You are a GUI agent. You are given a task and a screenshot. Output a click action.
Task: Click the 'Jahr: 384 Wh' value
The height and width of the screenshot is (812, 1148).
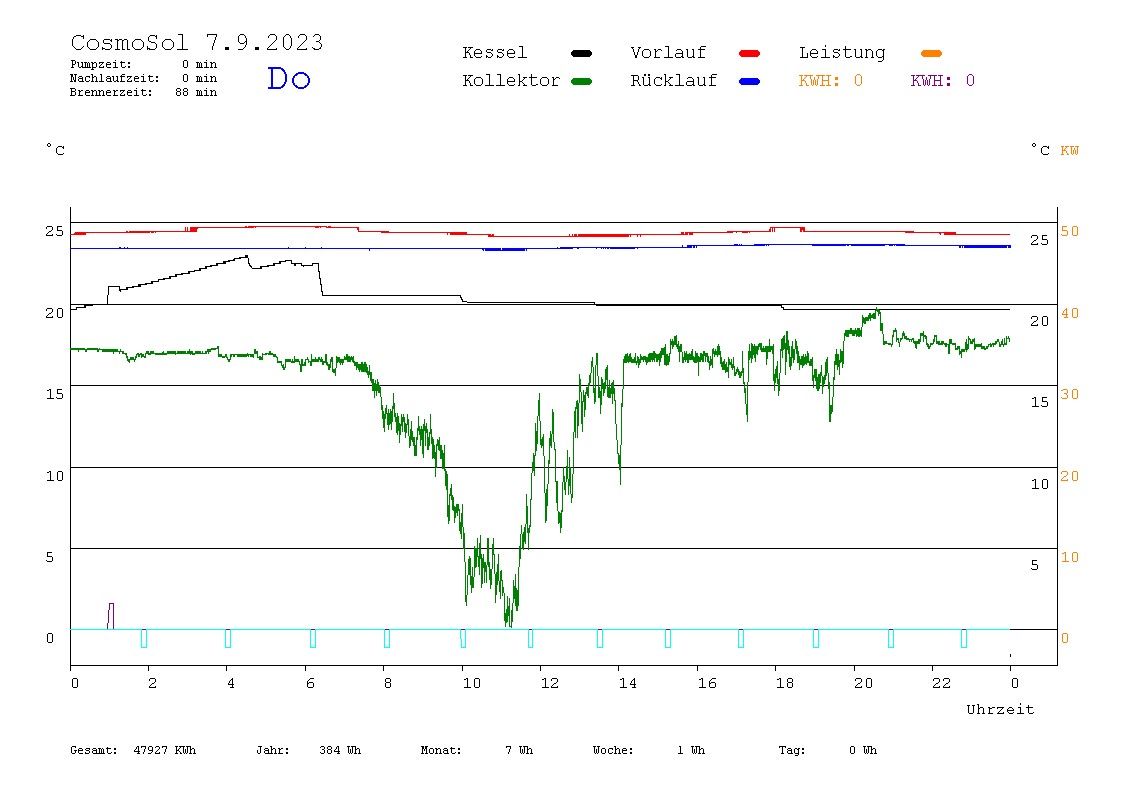click(308, 750)
